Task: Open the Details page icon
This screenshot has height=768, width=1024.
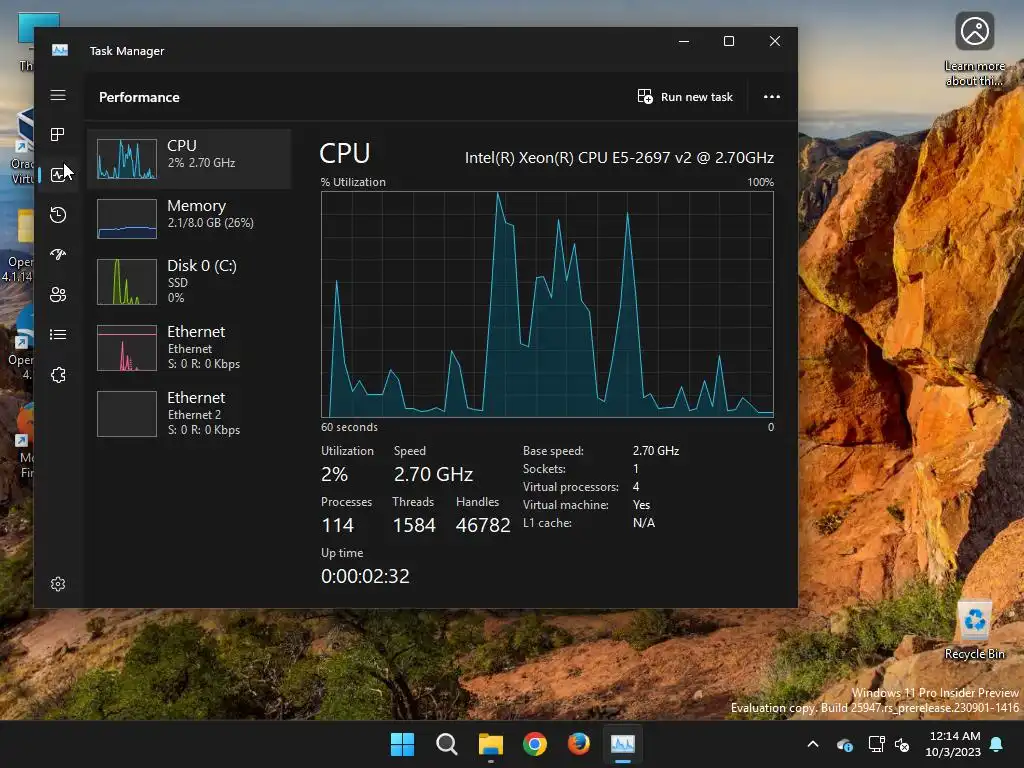Action: [58, 334]
